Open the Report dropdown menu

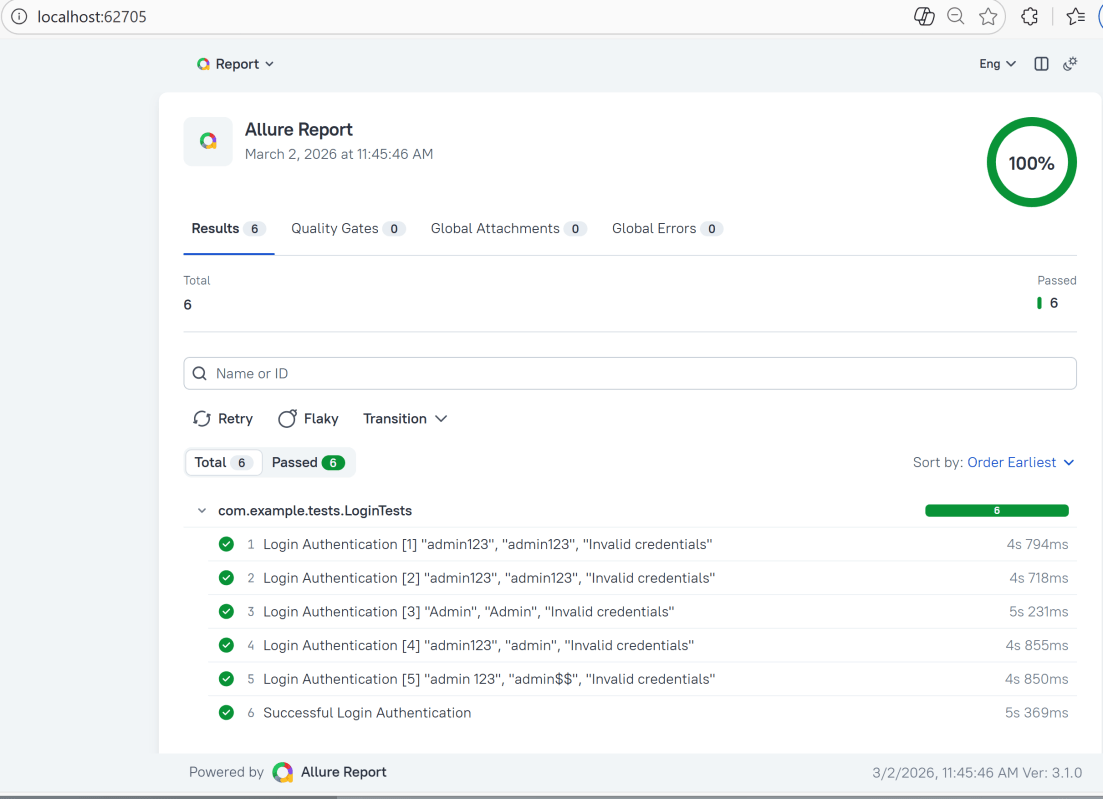tap(236, 64)
